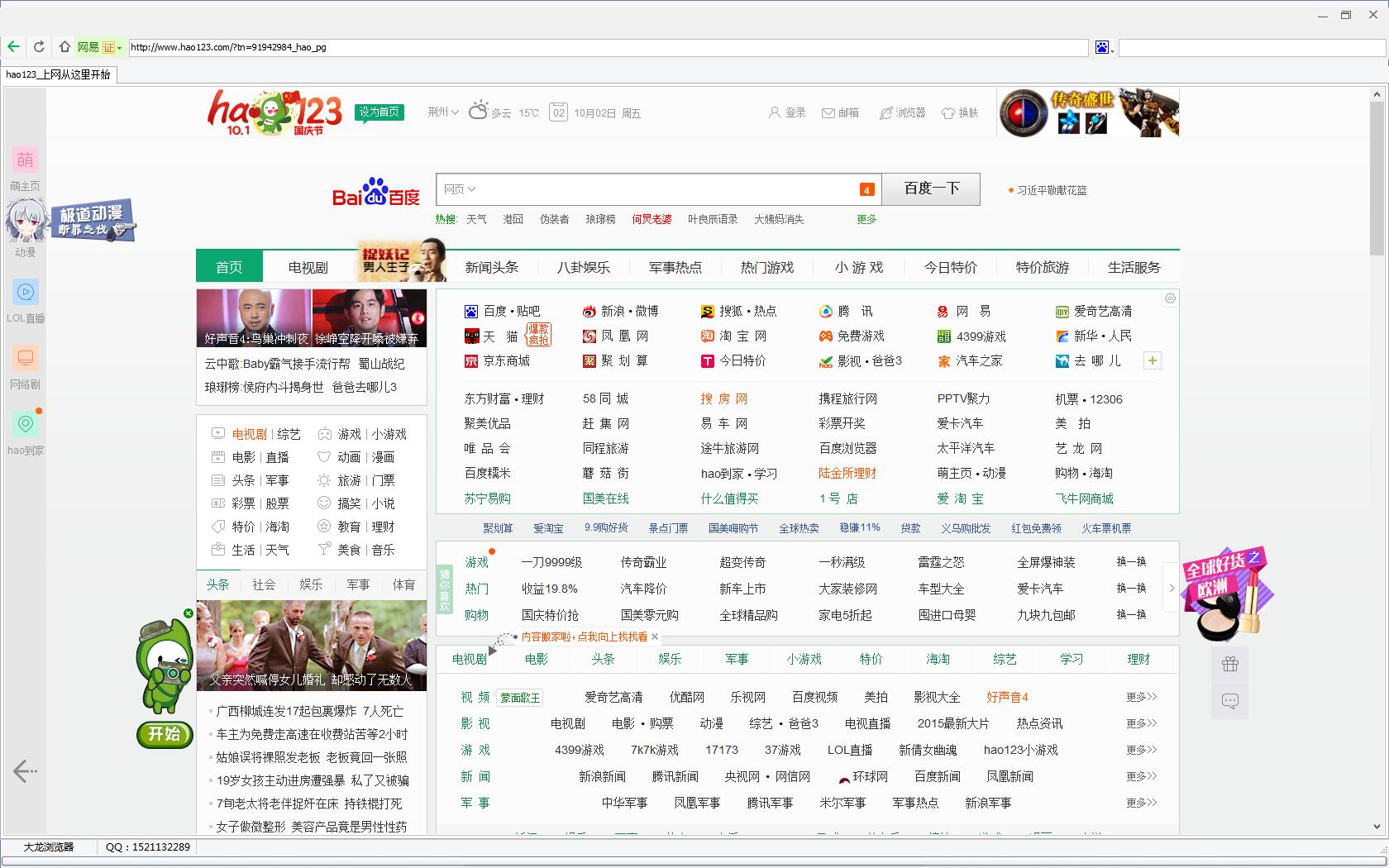This screenshot has width=1389, height=868.
Task: Open the 爱奇艺高清 site link with icon
Action: pyautogui.click(x=1094, y=311)
